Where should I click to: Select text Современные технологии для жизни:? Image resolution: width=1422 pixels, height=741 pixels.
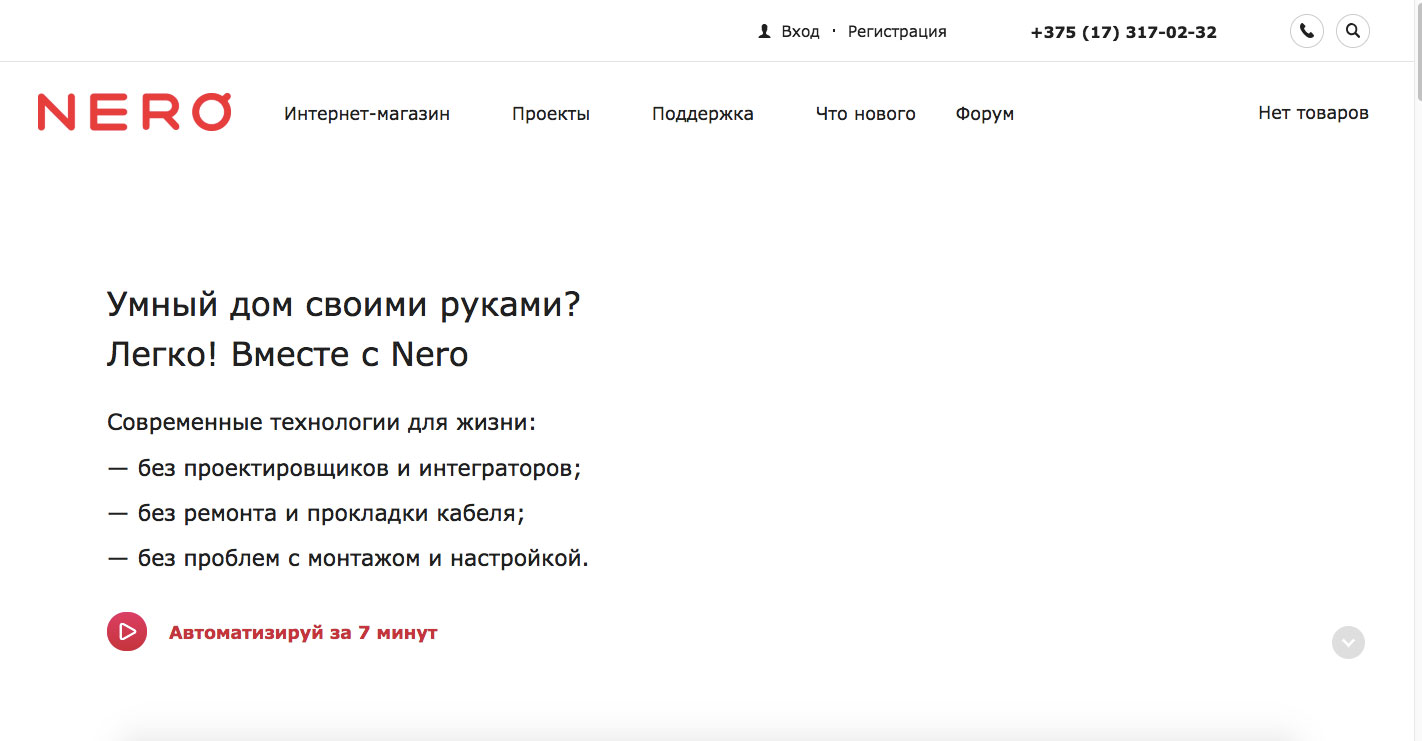coord(322,423)
